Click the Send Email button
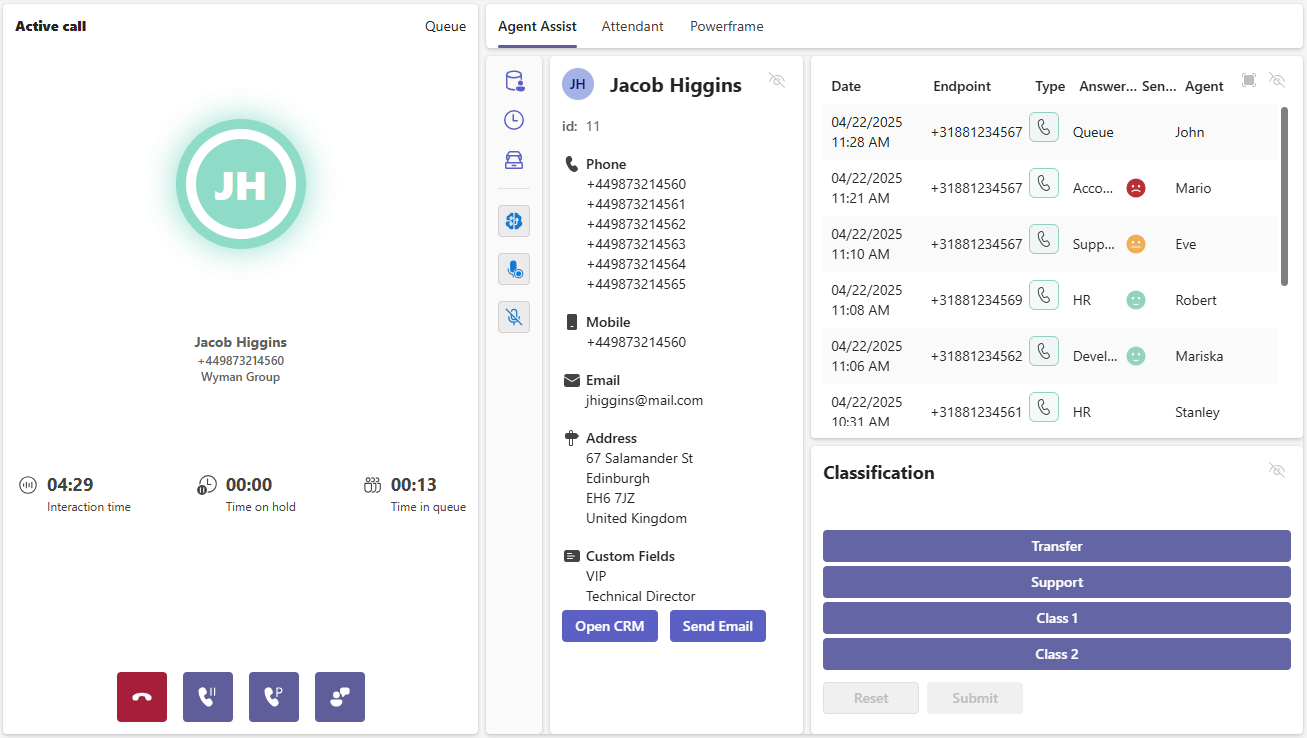Viewport: 1307px width, 738px height. (x=718, y=626)
